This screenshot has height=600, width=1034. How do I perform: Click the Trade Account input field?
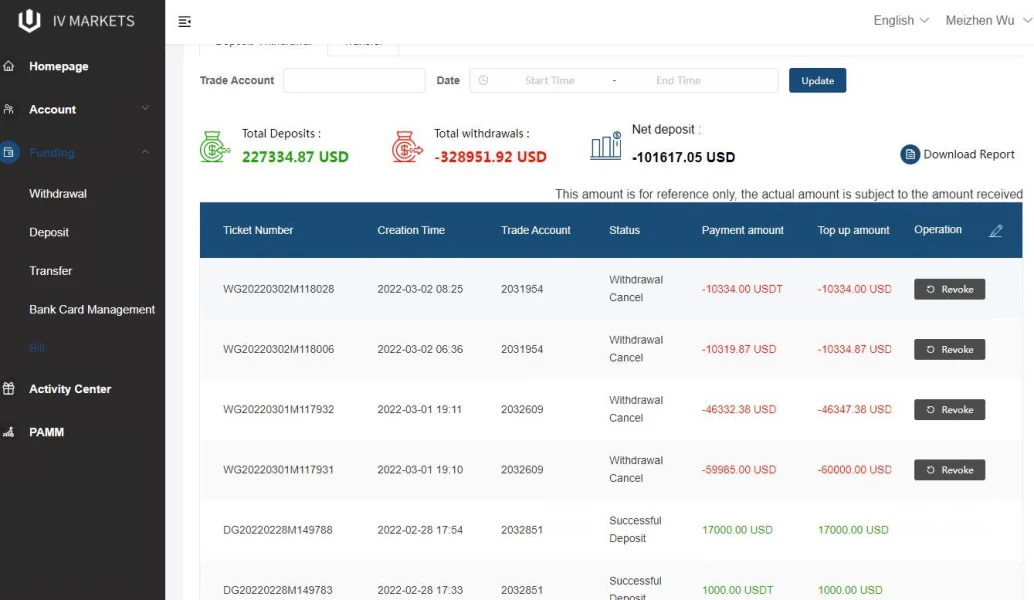pos(354,81)
